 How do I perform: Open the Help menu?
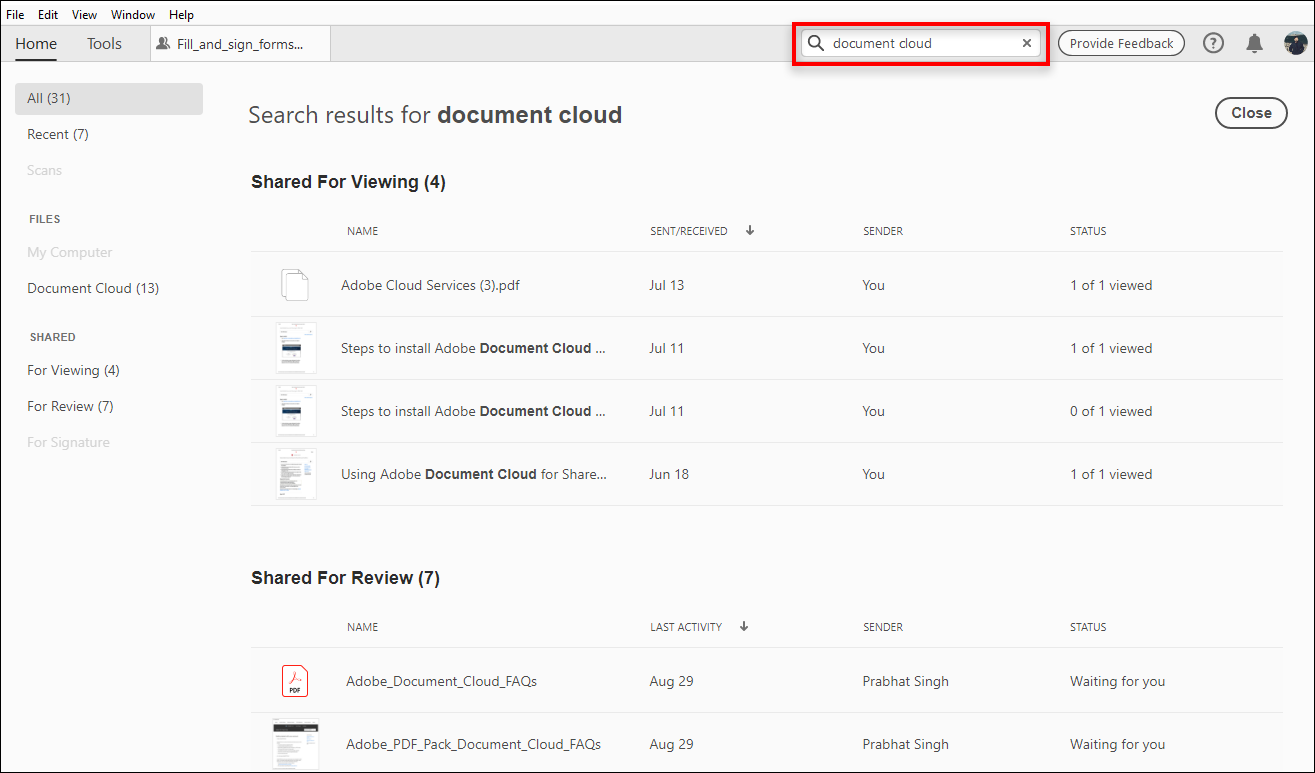tap(182, 15)
